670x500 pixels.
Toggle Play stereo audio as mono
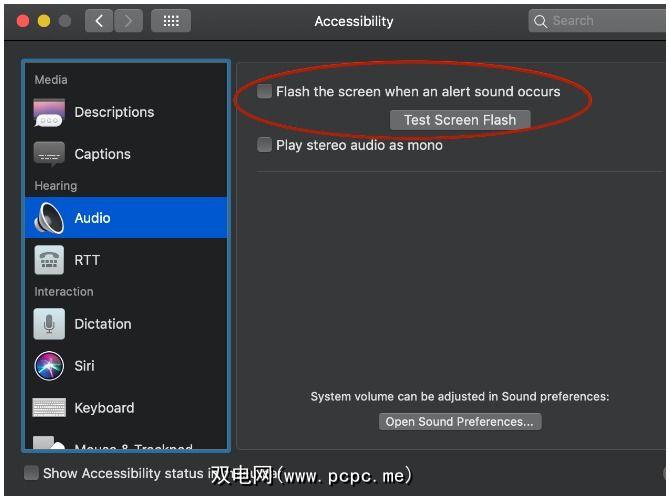tap(265, 145)
